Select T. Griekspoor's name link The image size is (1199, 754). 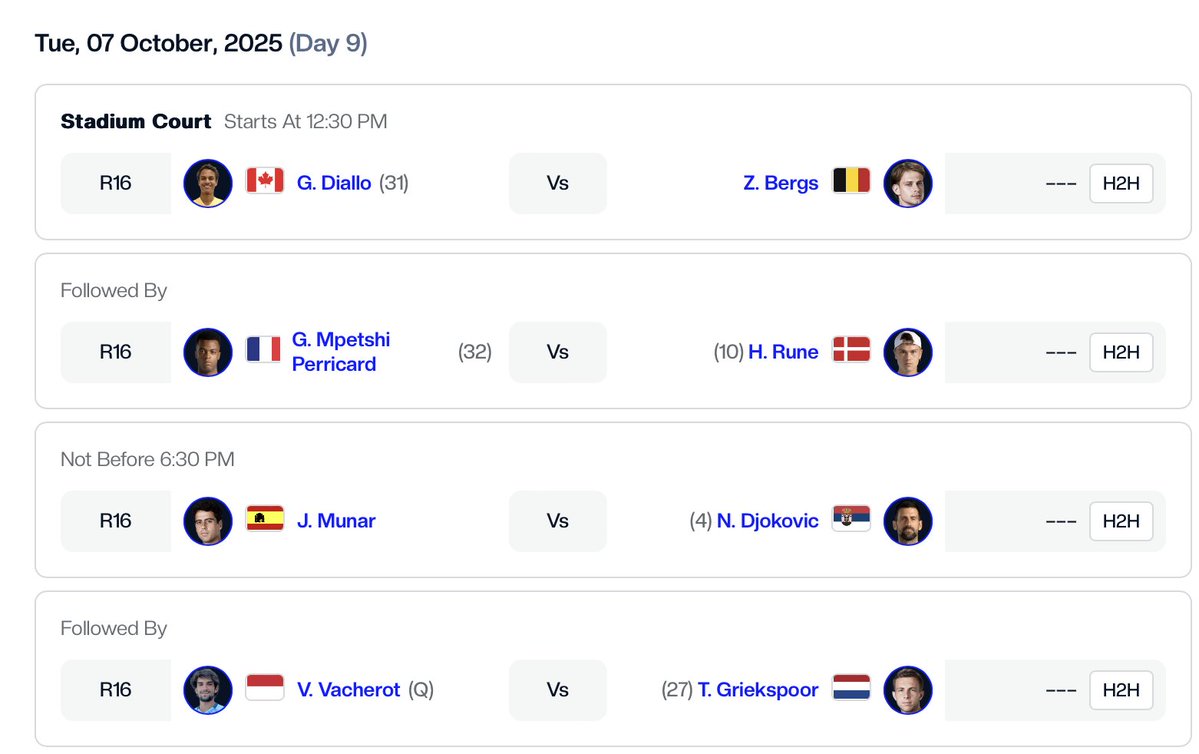click(758, 690)
